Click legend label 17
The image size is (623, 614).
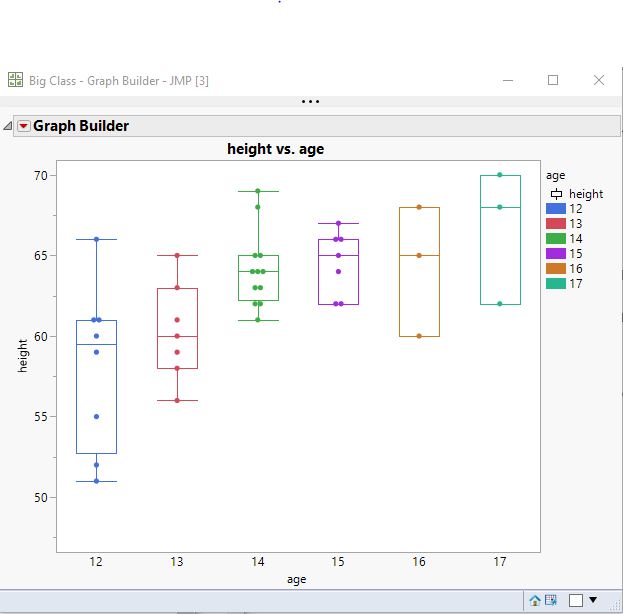(576, 284)
